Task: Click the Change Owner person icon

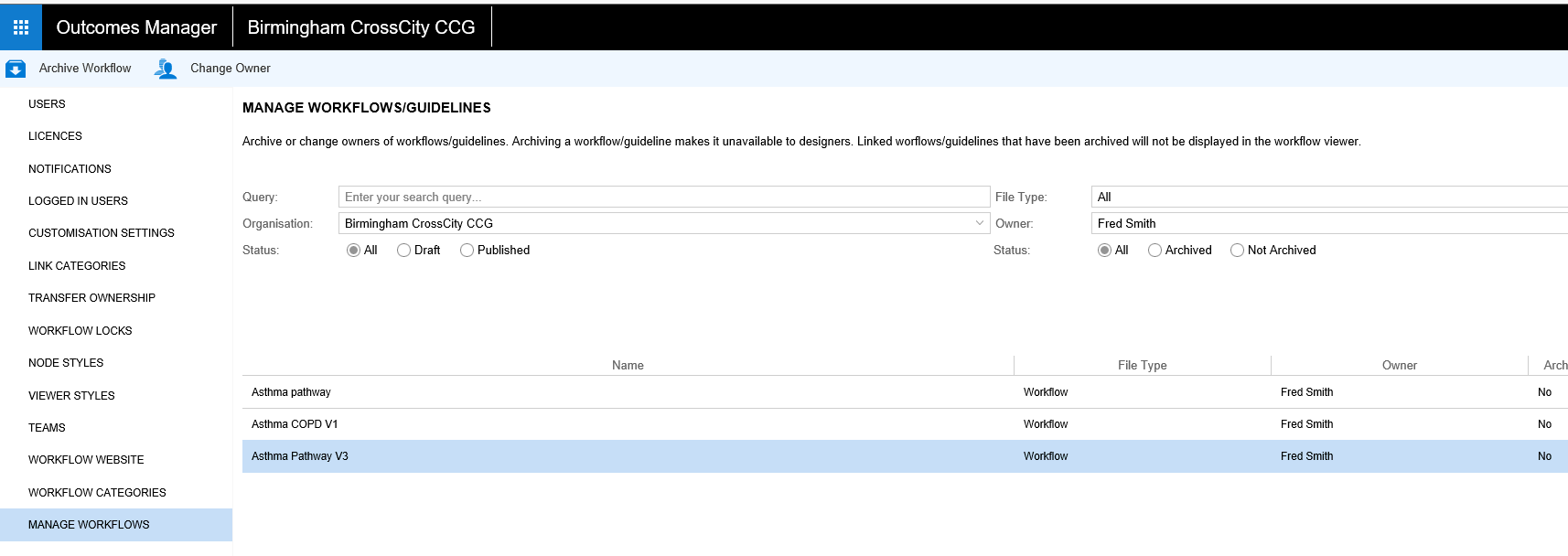Action: coord(166,69)
